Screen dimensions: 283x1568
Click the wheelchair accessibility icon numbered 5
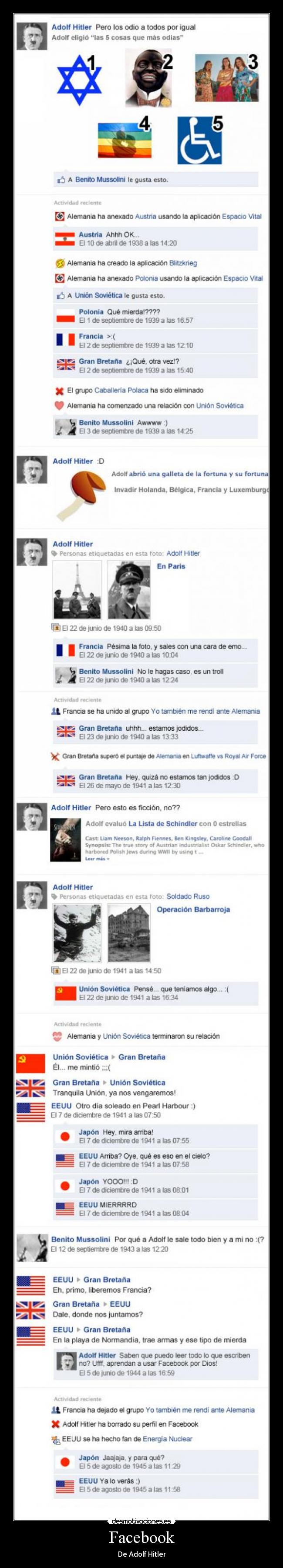(x=199, y=140)
